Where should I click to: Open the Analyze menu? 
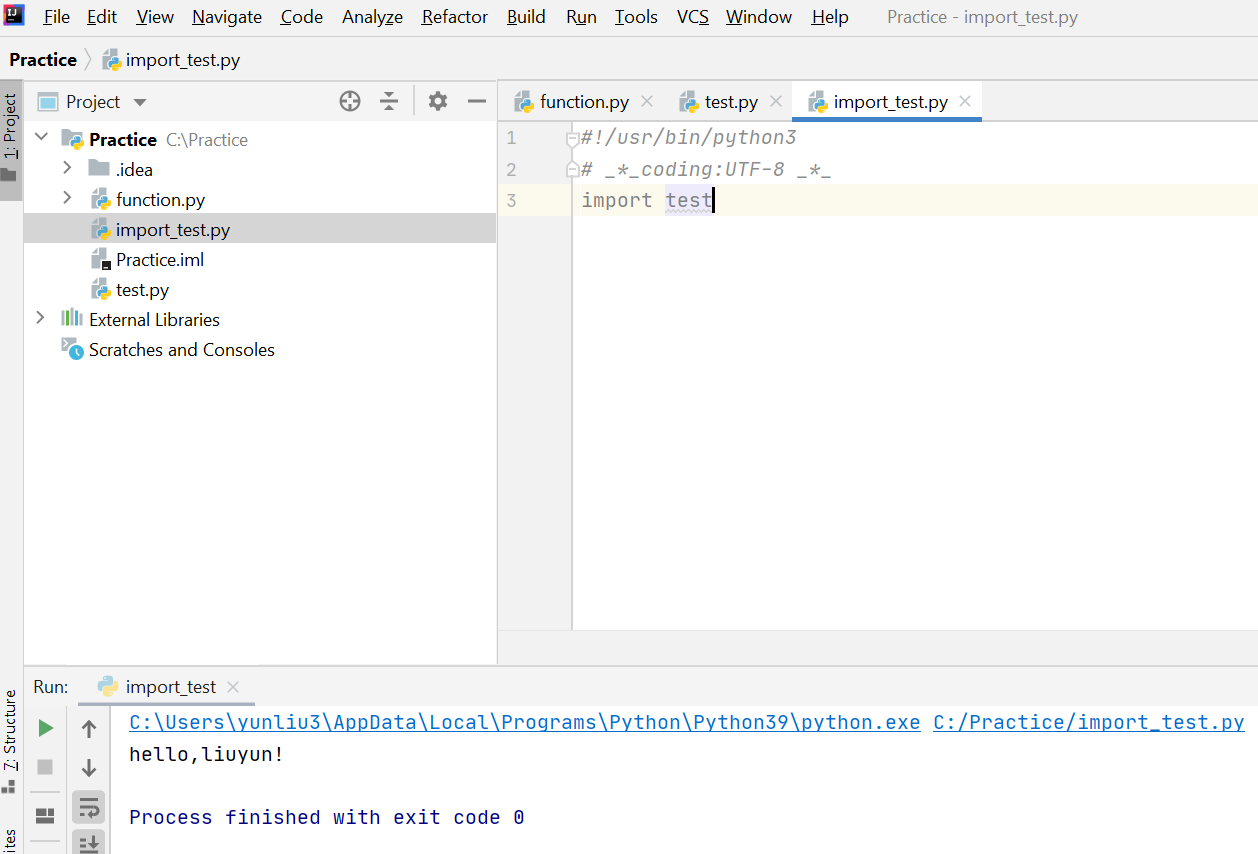pos(372,17)
